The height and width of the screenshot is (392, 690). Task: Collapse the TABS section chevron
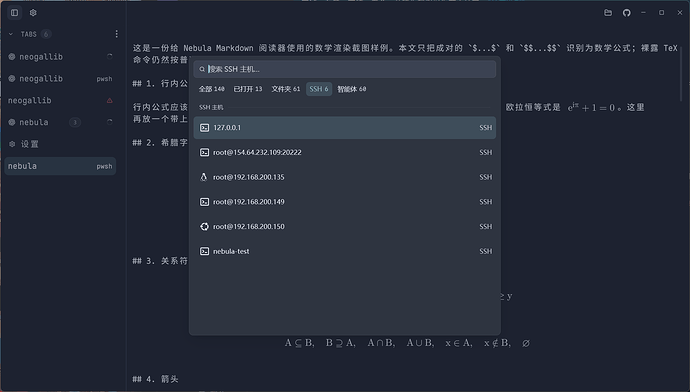click(x=11, y=34)
